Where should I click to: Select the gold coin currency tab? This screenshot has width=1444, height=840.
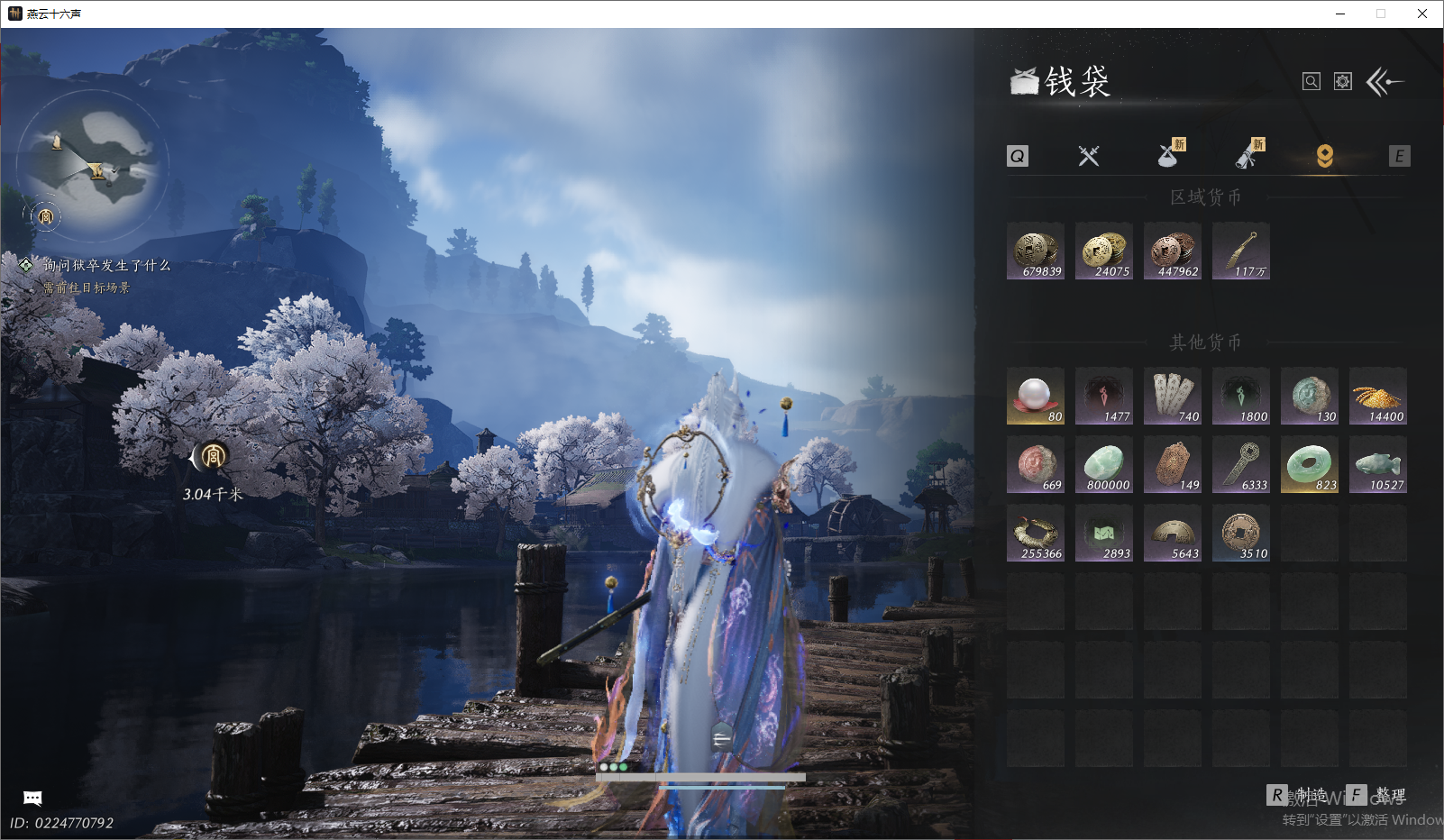[x=1325, y=156]
